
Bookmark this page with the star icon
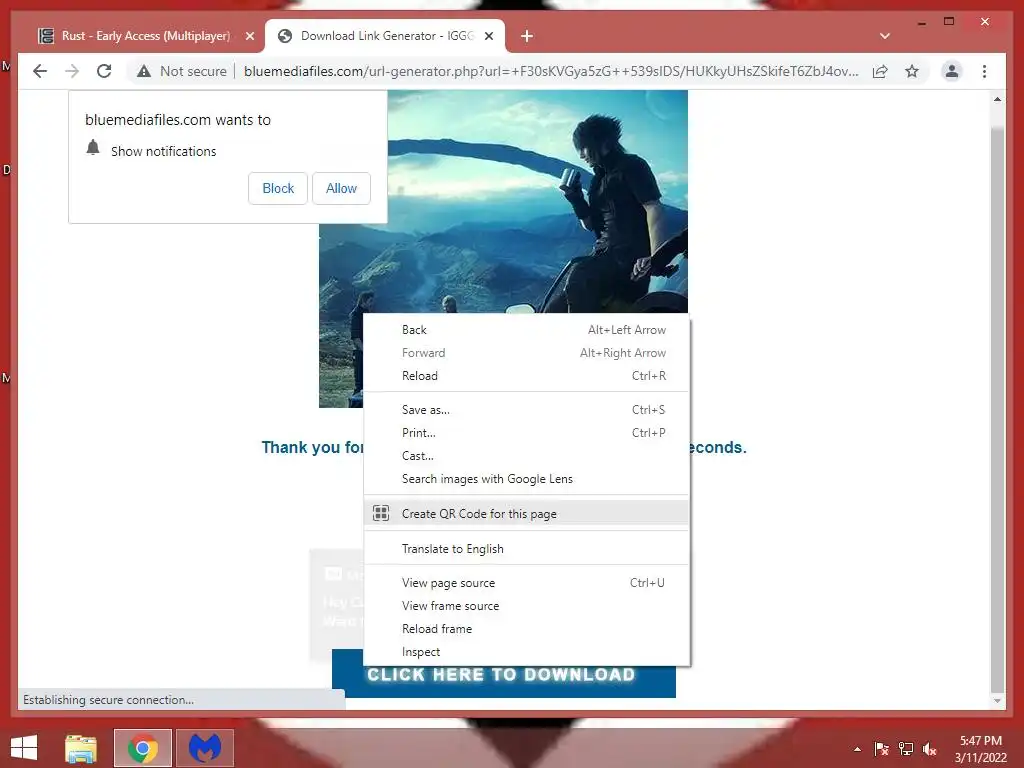point(912,71)
